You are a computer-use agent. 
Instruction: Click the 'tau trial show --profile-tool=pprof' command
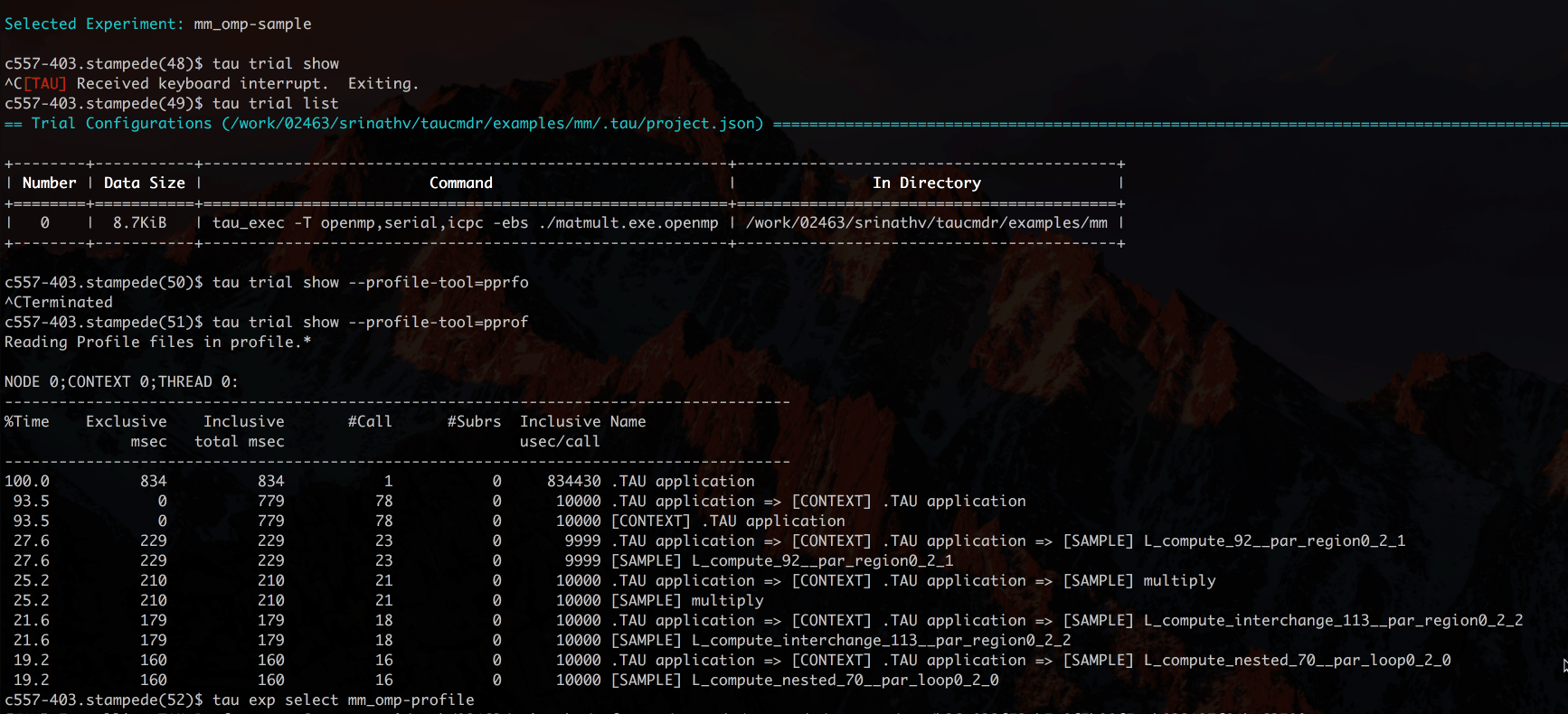tap(371, 323)
